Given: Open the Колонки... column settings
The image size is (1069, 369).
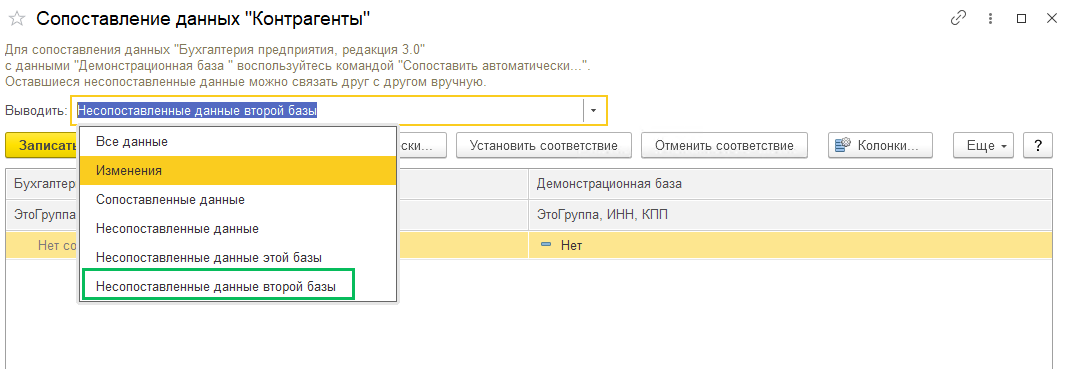Looking at the screenshot, I should (879, 145).
